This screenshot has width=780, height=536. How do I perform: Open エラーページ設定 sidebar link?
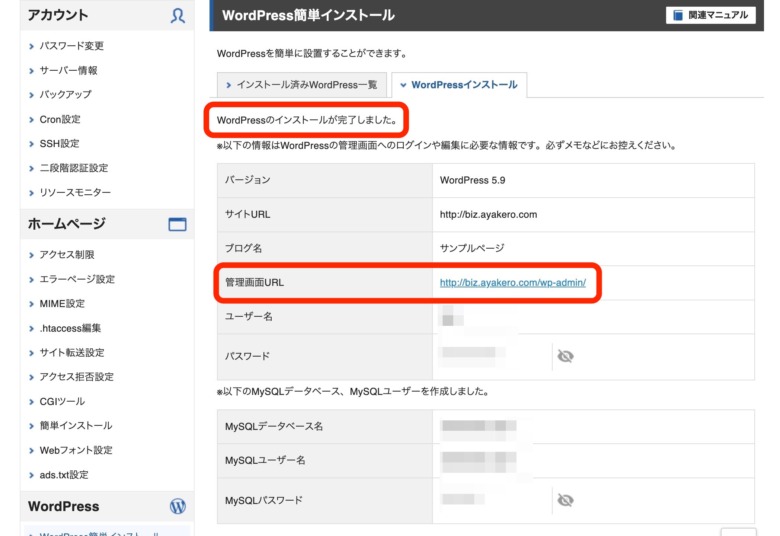(77, 279)
